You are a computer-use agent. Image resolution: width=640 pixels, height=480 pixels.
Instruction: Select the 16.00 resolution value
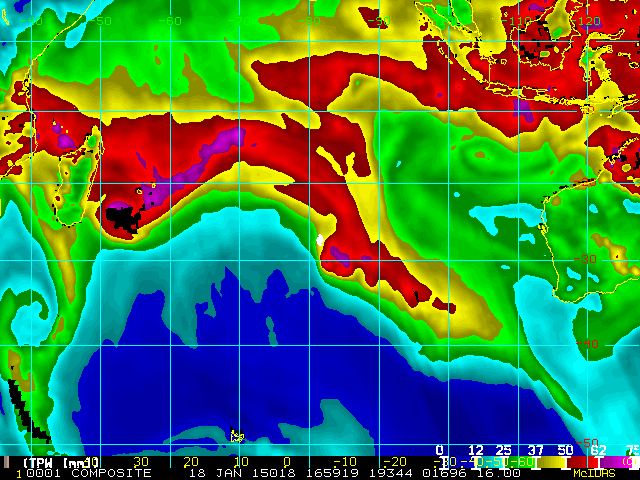(498, 473)
